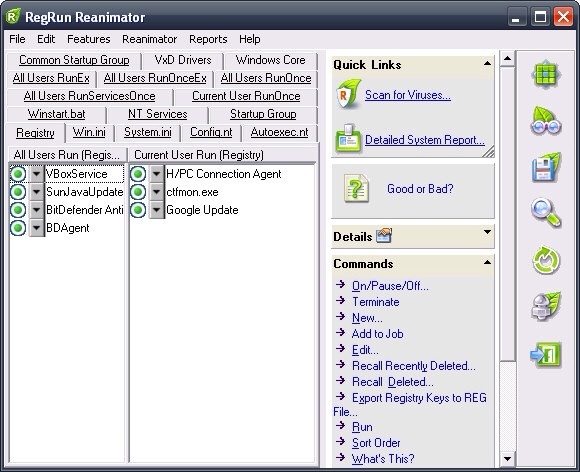Click the All Users Run (Registry) column header
The height and width of the screenshot is (472, 580).
tap(68, 155)
